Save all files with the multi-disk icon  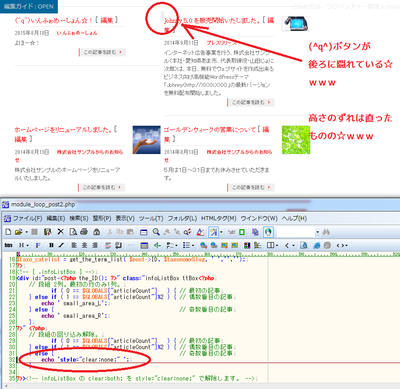click(48, 232)
